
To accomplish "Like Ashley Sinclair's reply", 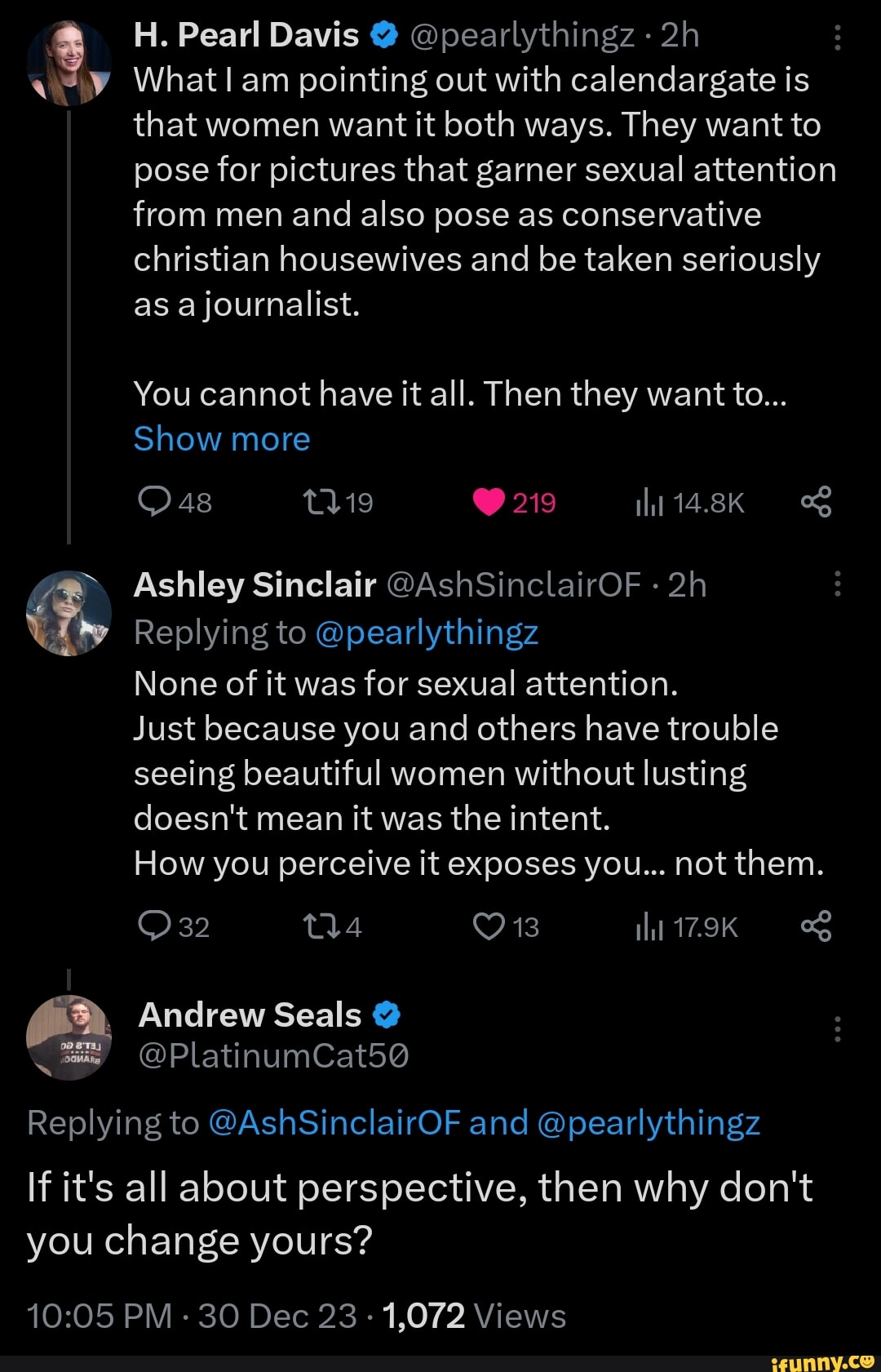I will (489, 926).
